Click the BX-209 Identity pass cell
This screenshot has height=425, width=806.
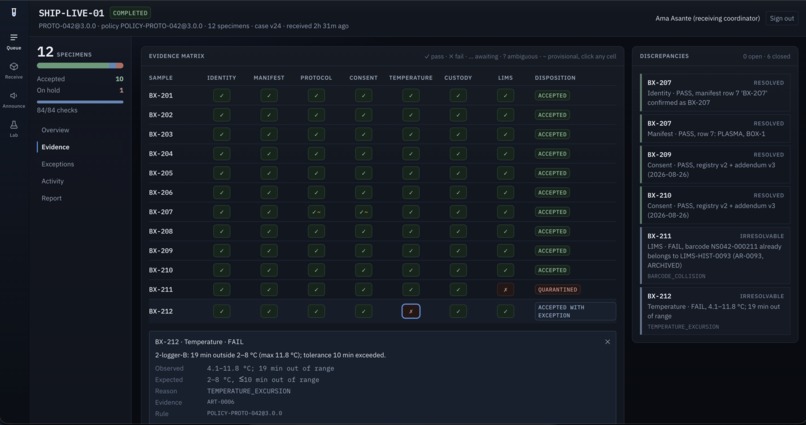click(x=222, y=251)
